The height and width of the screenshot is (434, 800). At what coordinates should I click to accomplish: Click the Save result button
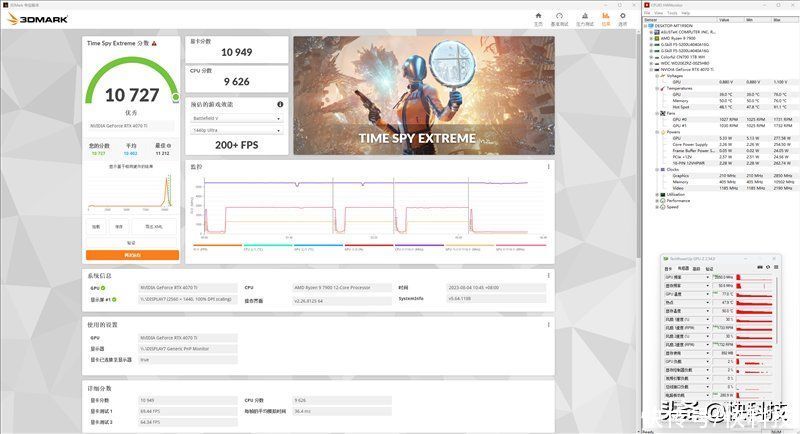(x=119, y=226)
